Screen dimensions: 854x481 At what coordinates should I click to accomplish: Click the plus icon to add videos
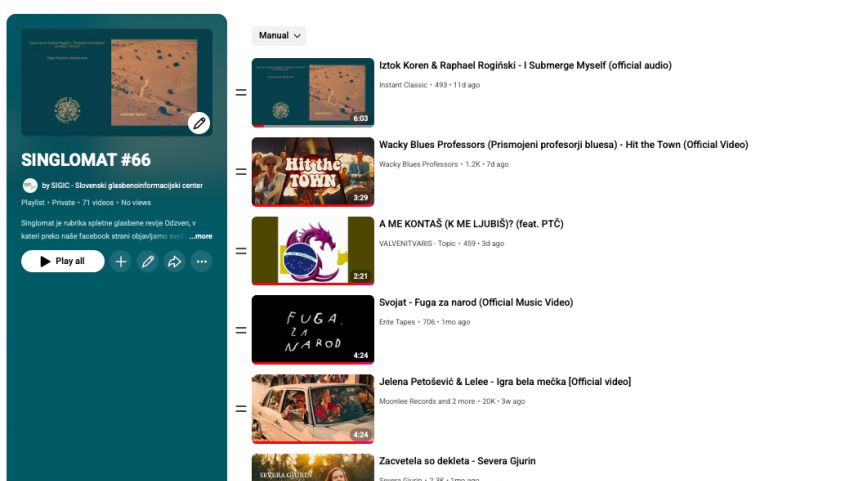point(121,262)
